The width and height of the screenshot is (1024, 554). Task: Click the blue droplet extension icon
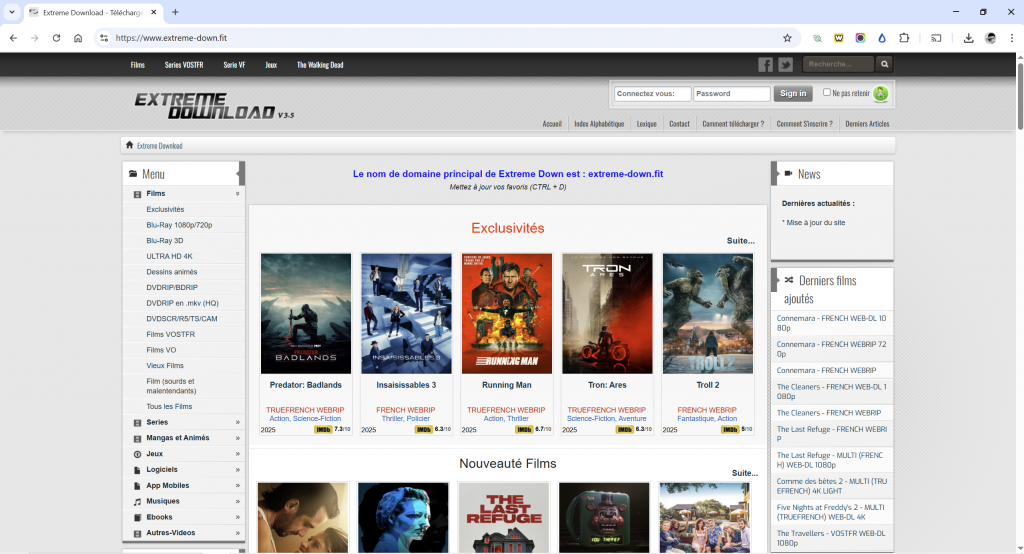pyautogui.click(x=882, y=38)
